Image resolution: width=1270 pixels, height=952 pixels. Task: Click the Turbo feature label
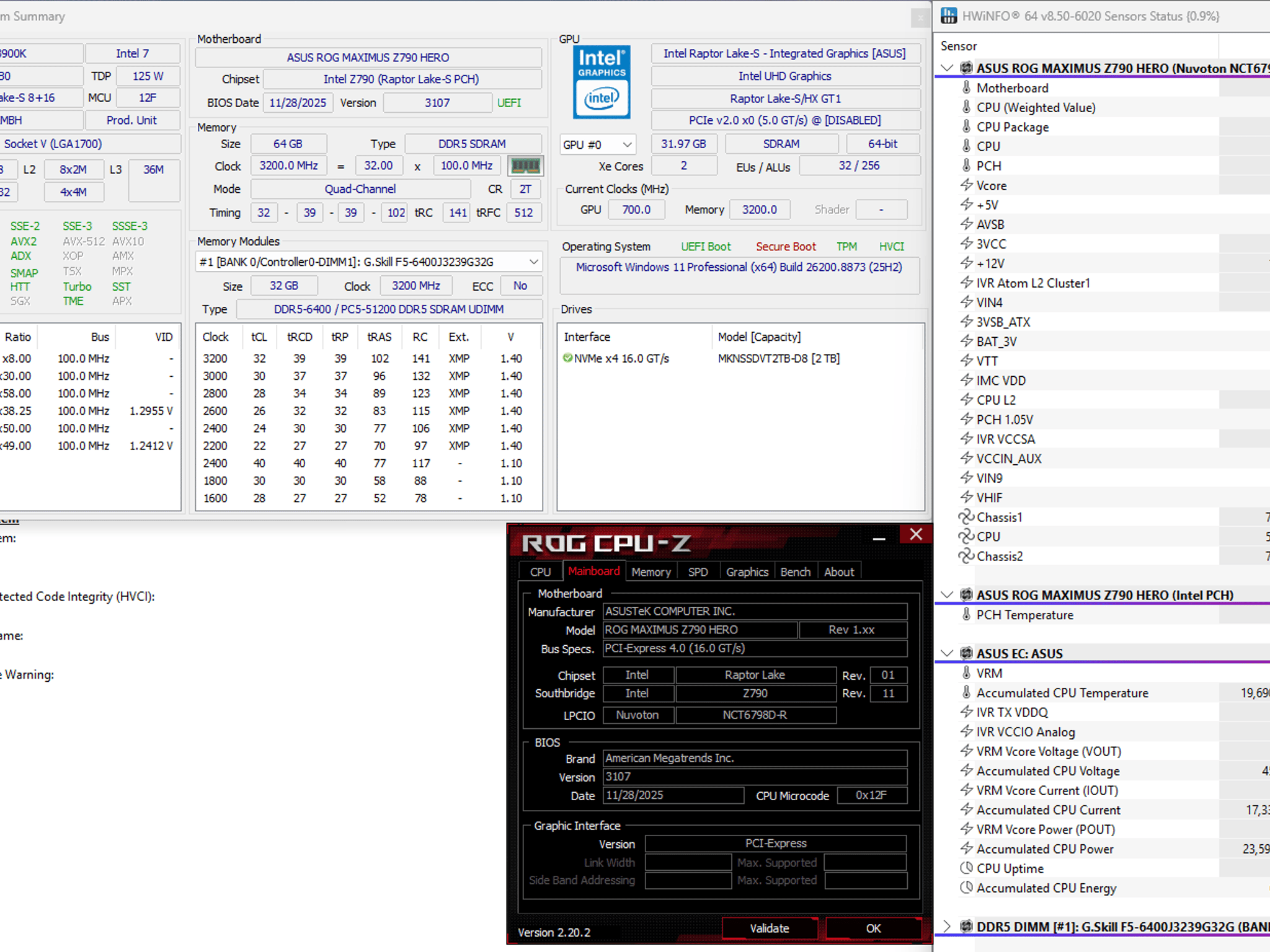(x=77, y=286)
